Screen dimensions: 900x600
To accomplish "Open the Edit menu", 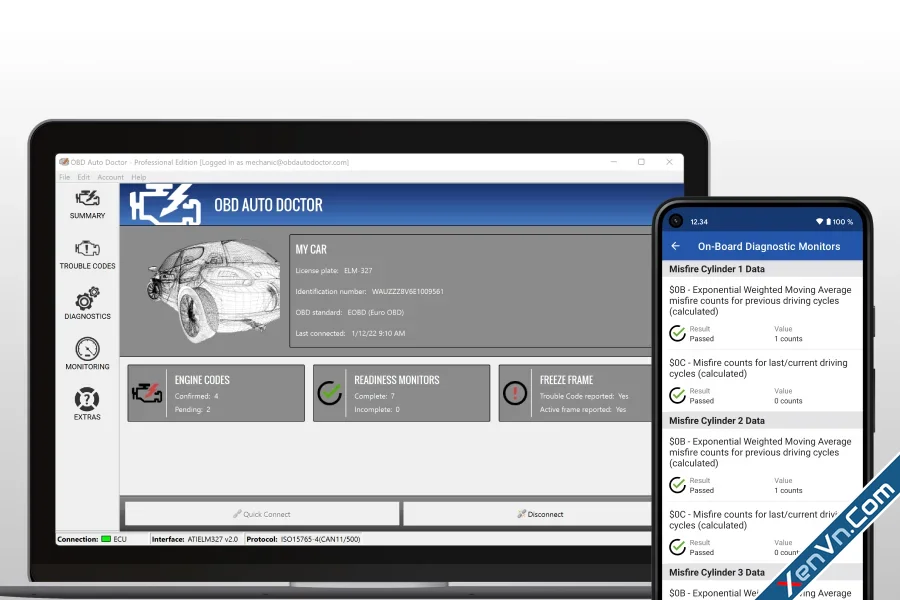I will tap(84, 177).
